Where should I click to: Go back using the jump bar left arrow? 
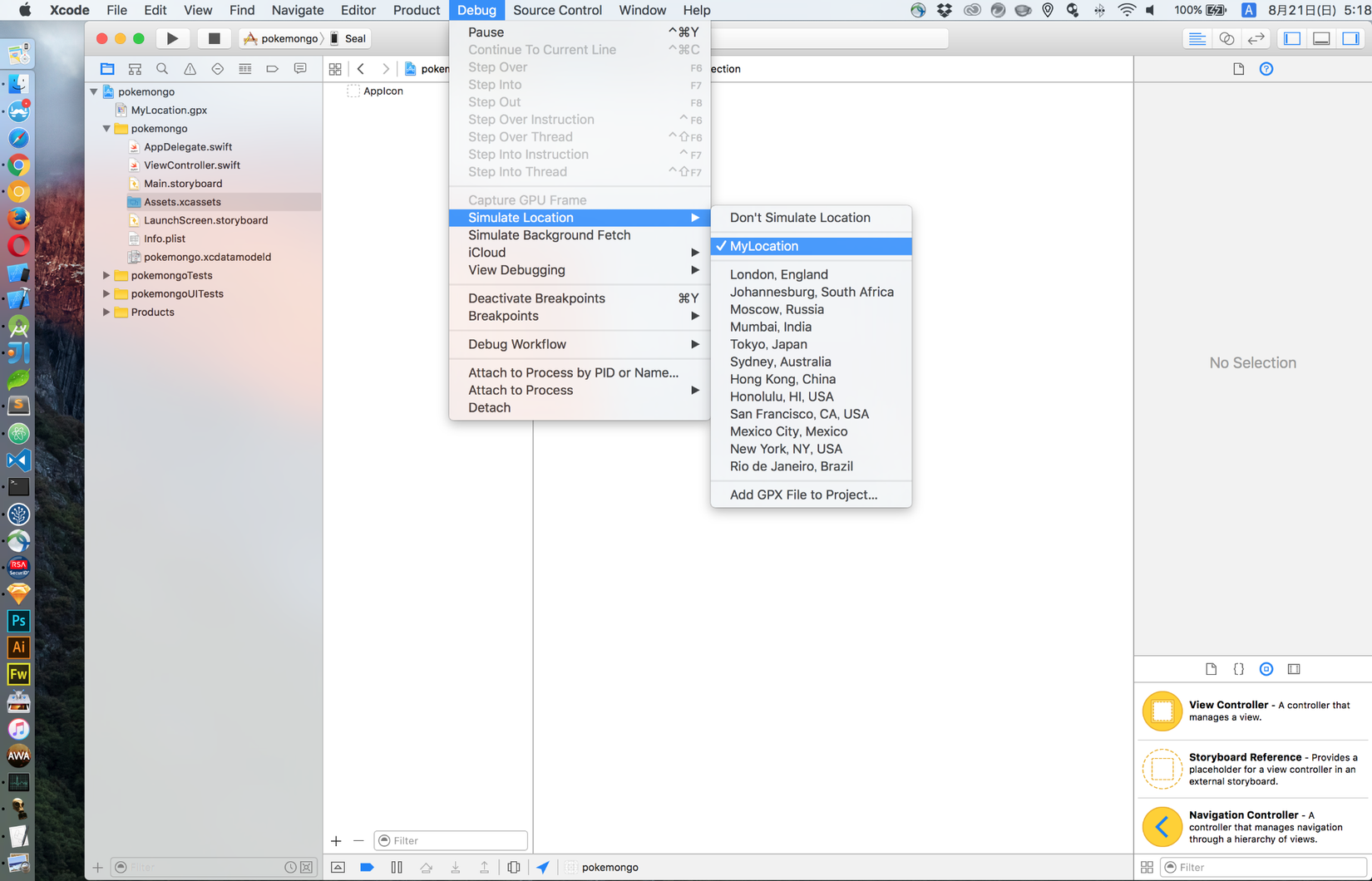[361, 69]
